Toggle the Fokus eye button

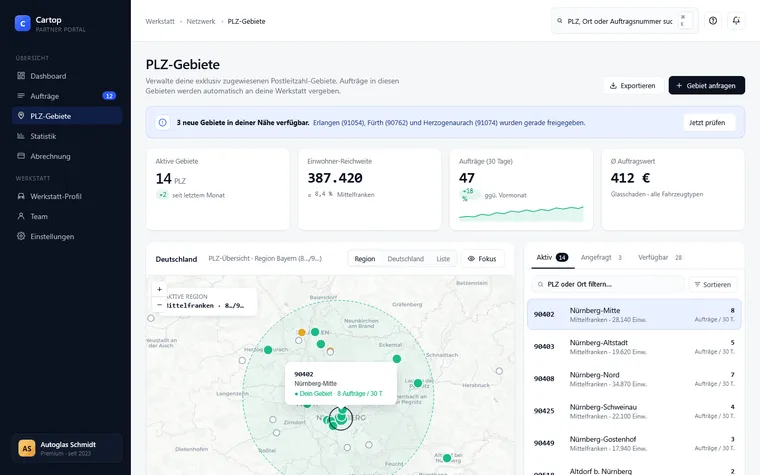[x=482, y=259]
